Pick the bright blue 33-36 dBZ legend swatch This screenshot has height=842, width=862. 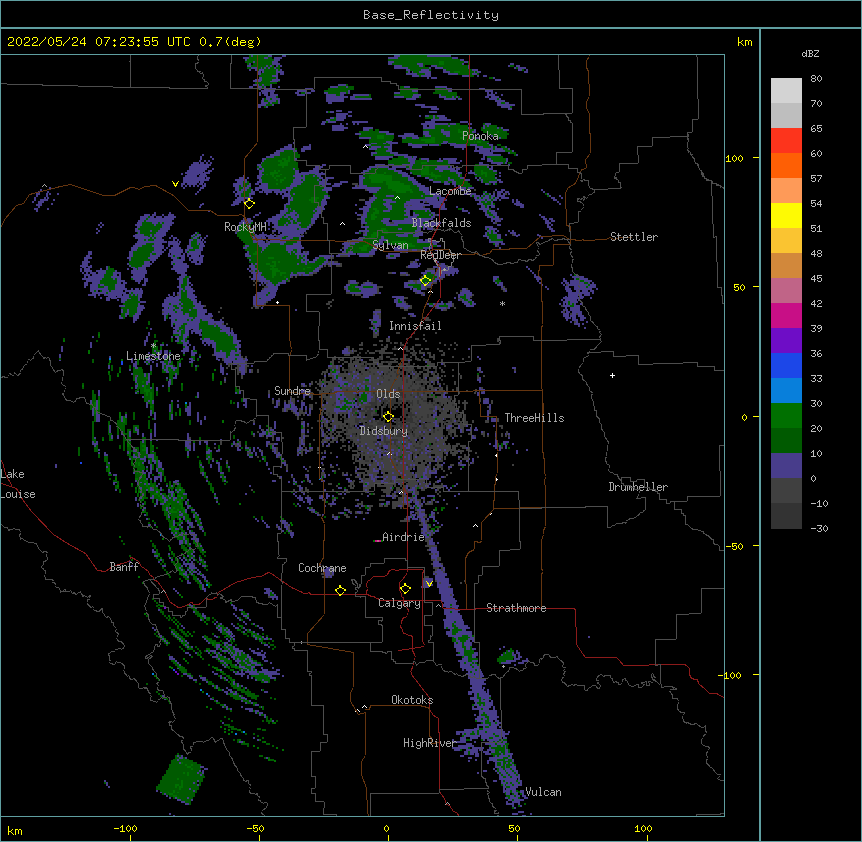click(x=786, y=365)
